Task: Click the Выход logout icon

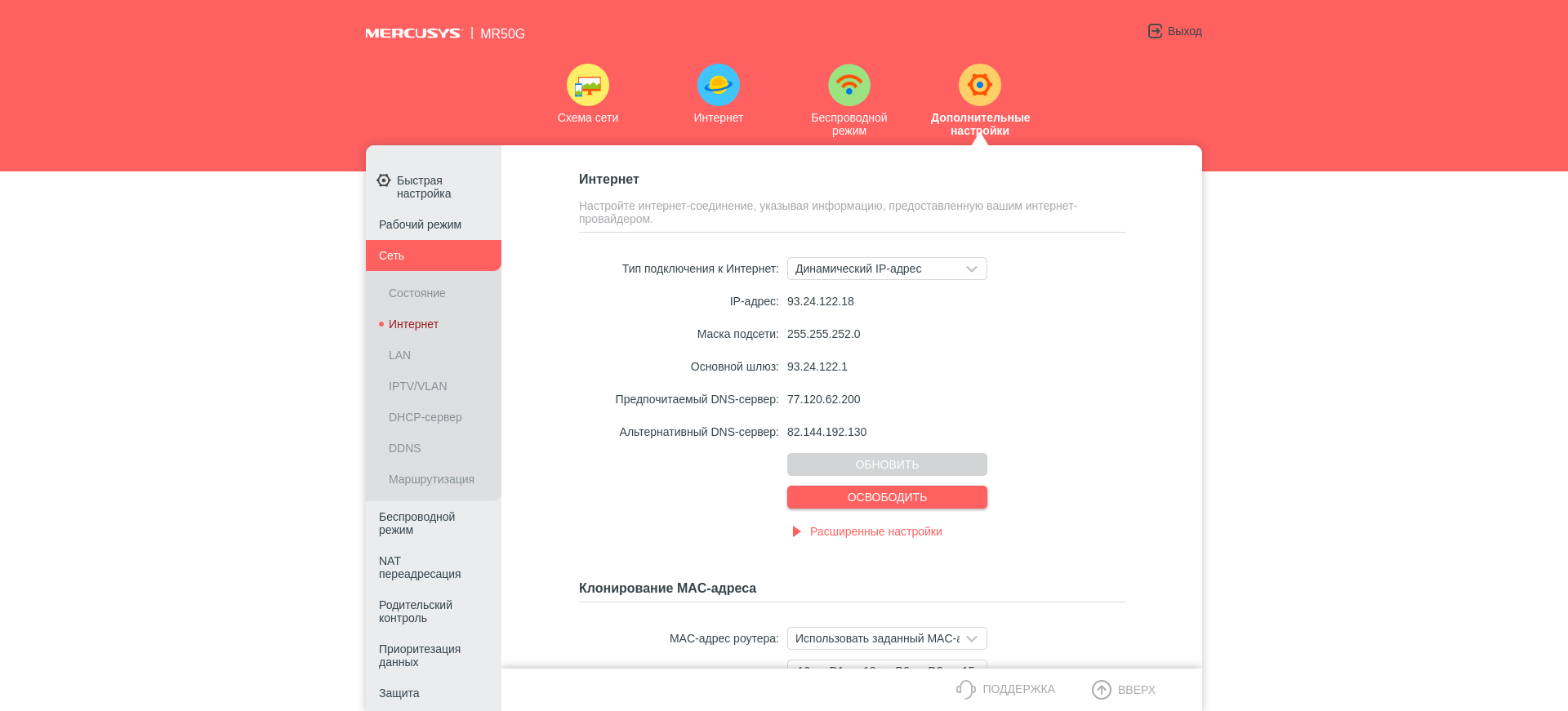Action: pos(1155,31)
